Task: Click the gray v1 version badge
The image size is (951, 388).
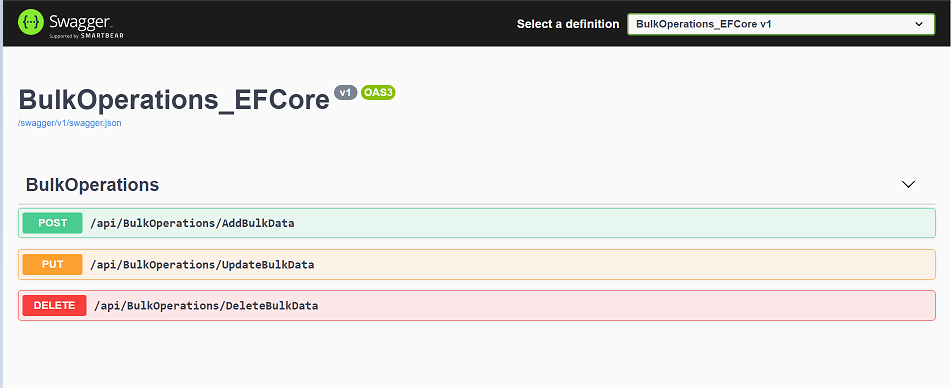Action: coord(346,93)
